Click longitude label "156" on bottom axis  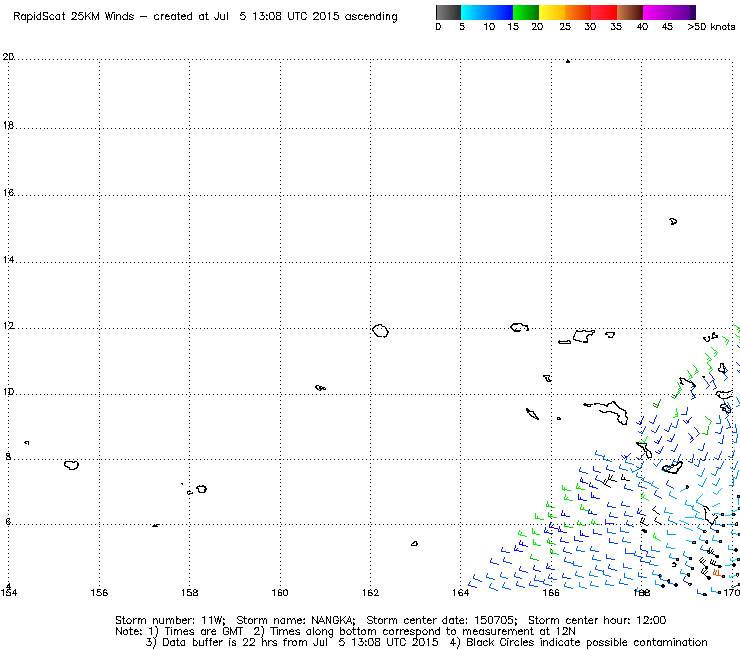(x=99, y=592)
